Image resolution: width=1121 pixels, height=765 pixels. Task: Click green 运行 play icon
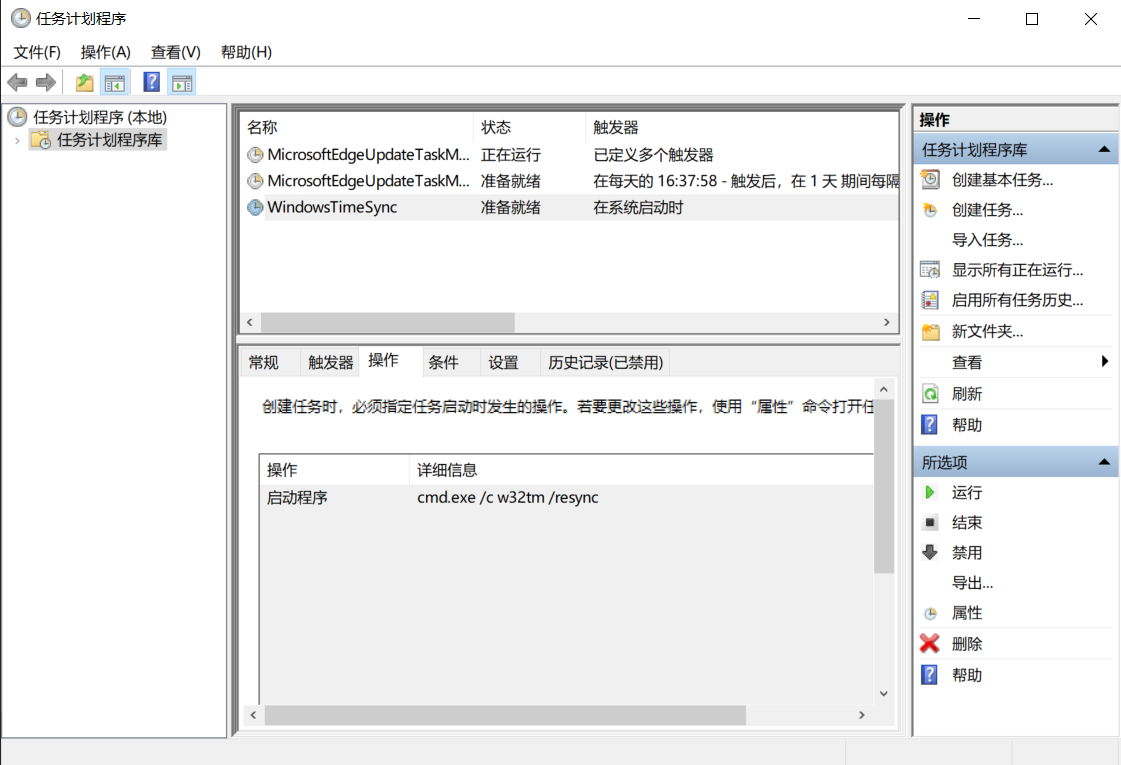929,493
